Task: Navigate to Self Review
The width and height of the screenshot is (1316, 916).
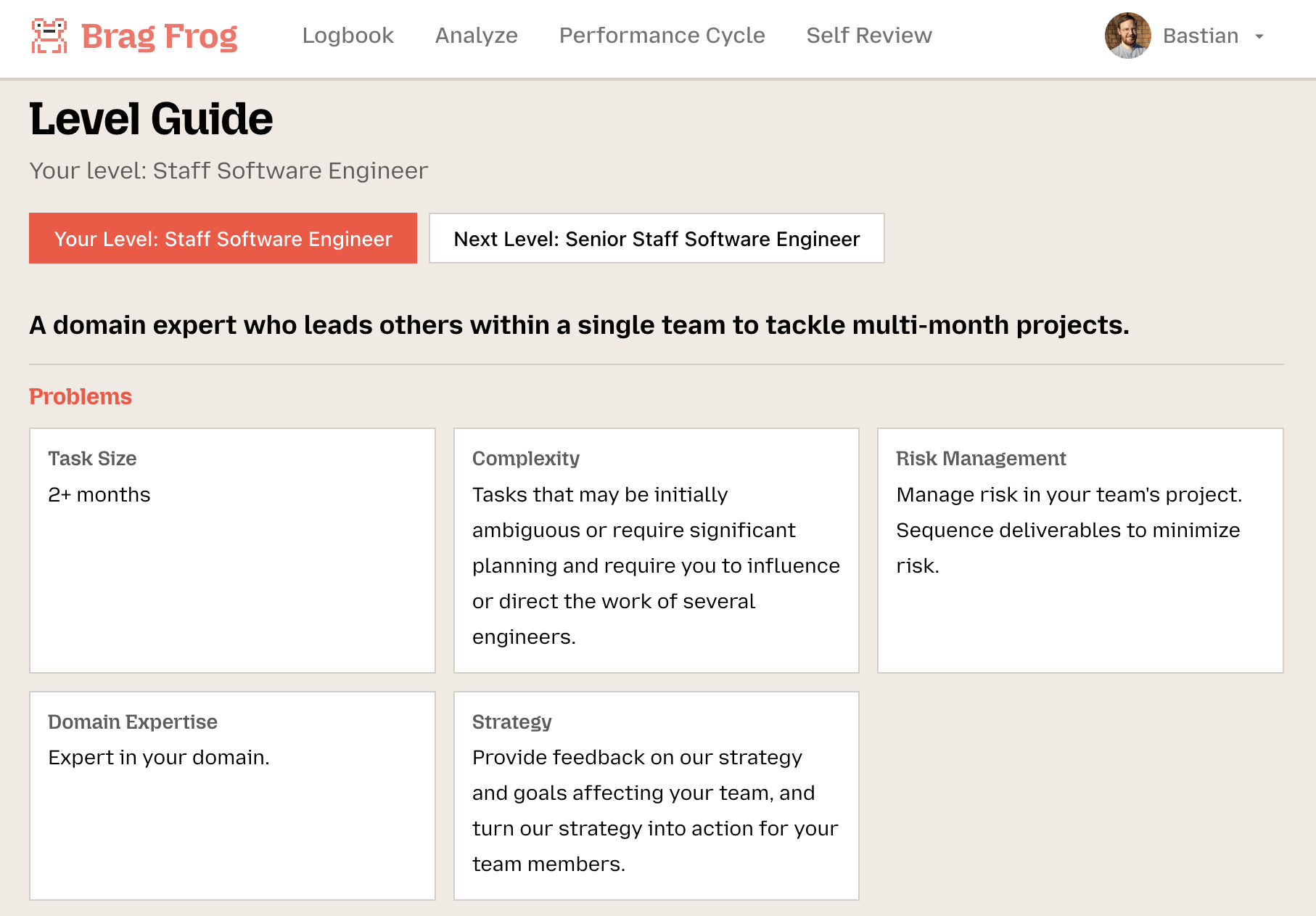Action: pyautogui.click(x=868, y=36)
